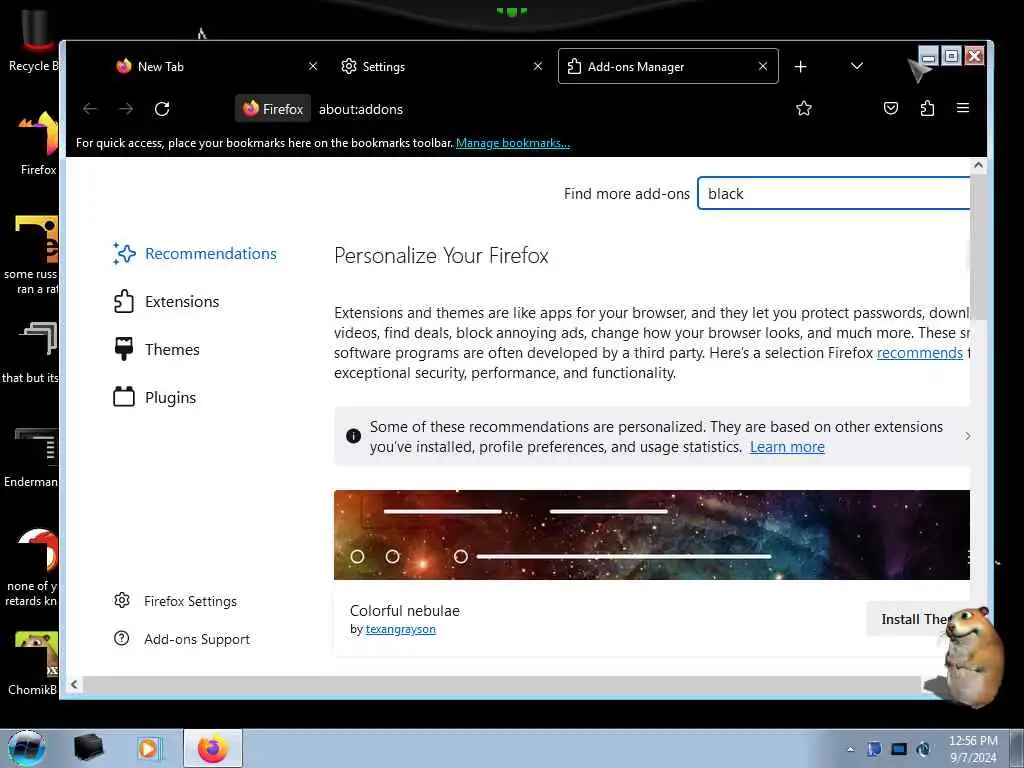The width and height of the screenshot is (1024, 768).
Task: Open the Manage bookmarks link
Action: (513, 143)
